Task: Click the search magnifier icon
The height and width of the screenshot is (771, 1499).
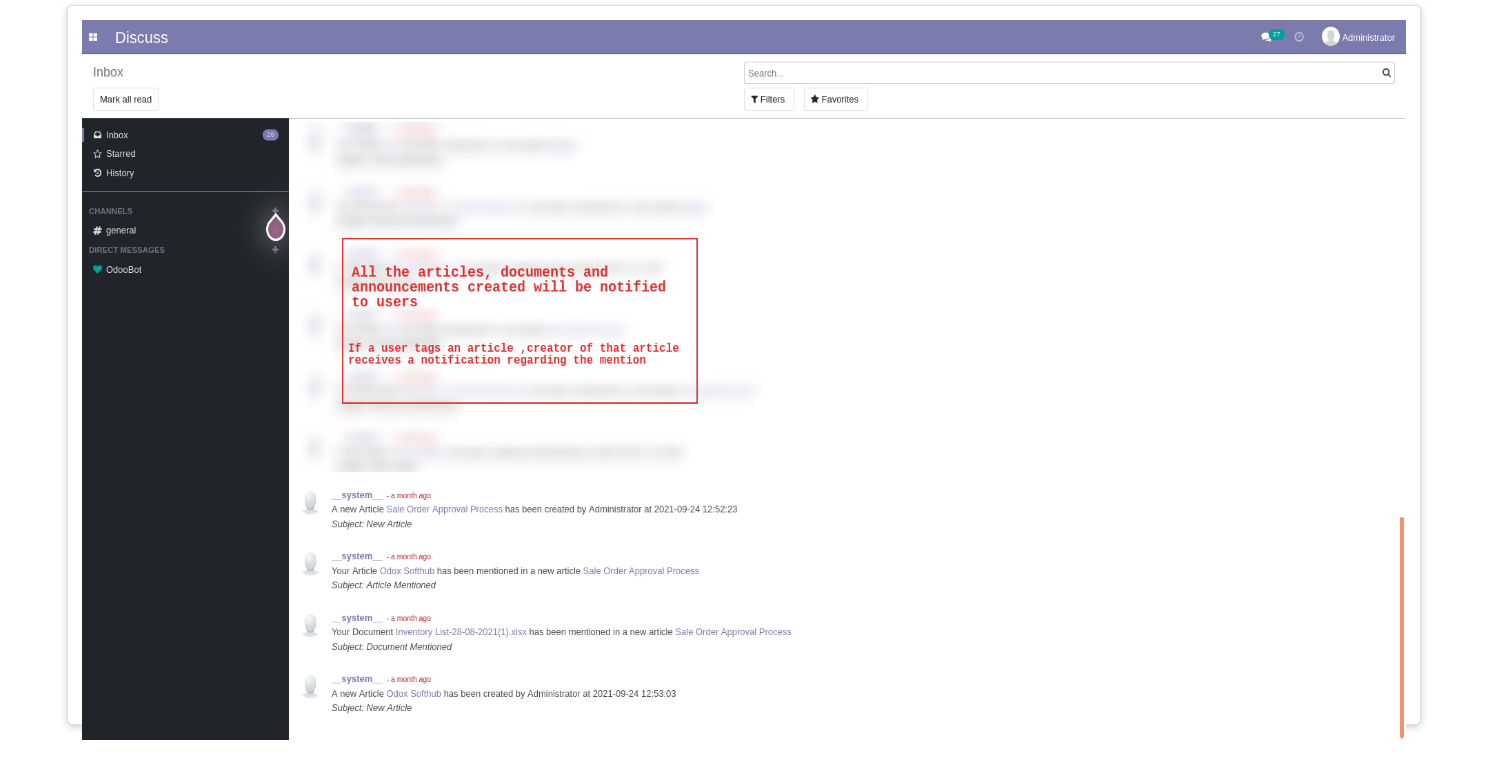Action: (x=1387, y=73)
